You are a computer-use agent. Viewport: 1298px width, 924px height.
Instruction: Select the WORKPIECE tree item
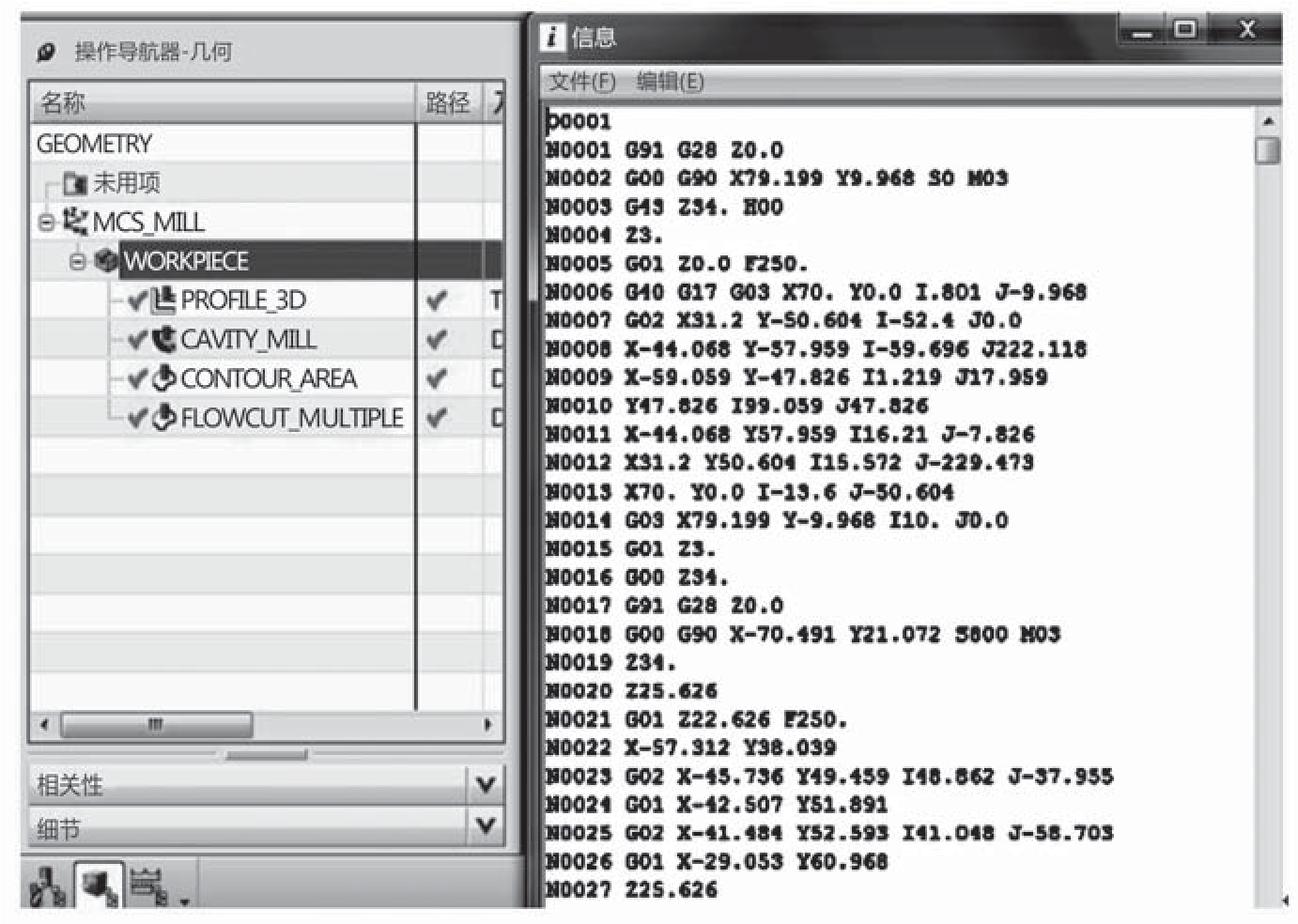(187, 261)
